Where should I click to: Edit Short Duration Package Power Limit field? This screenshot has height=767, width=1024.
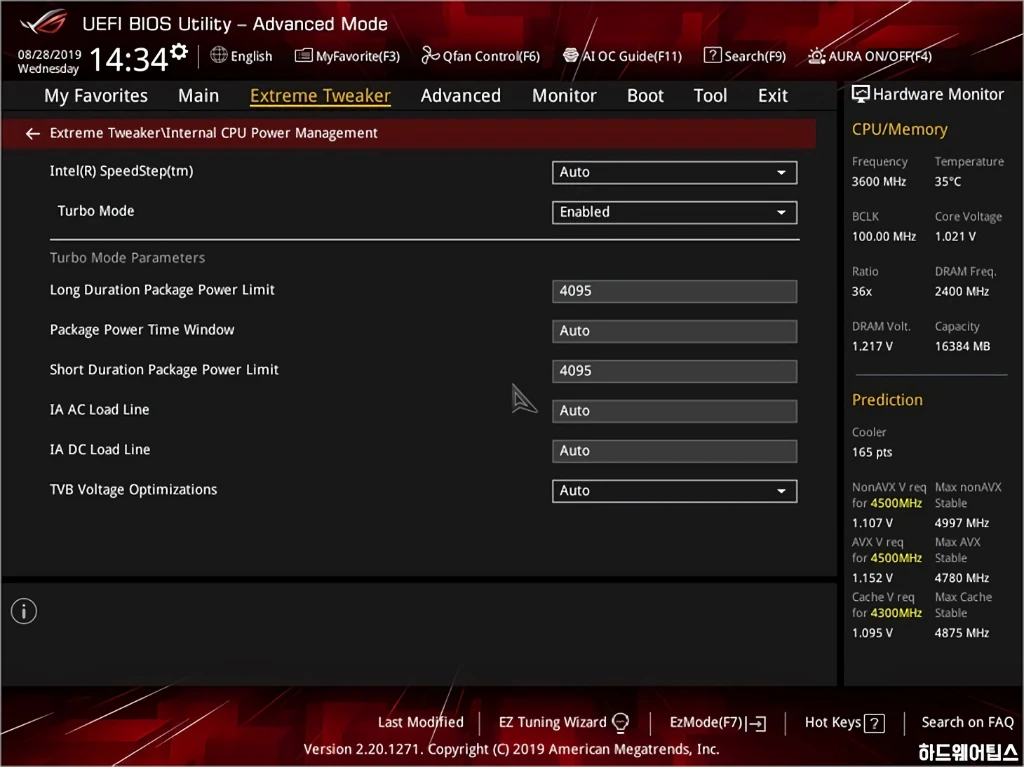(x=674, y=371)
